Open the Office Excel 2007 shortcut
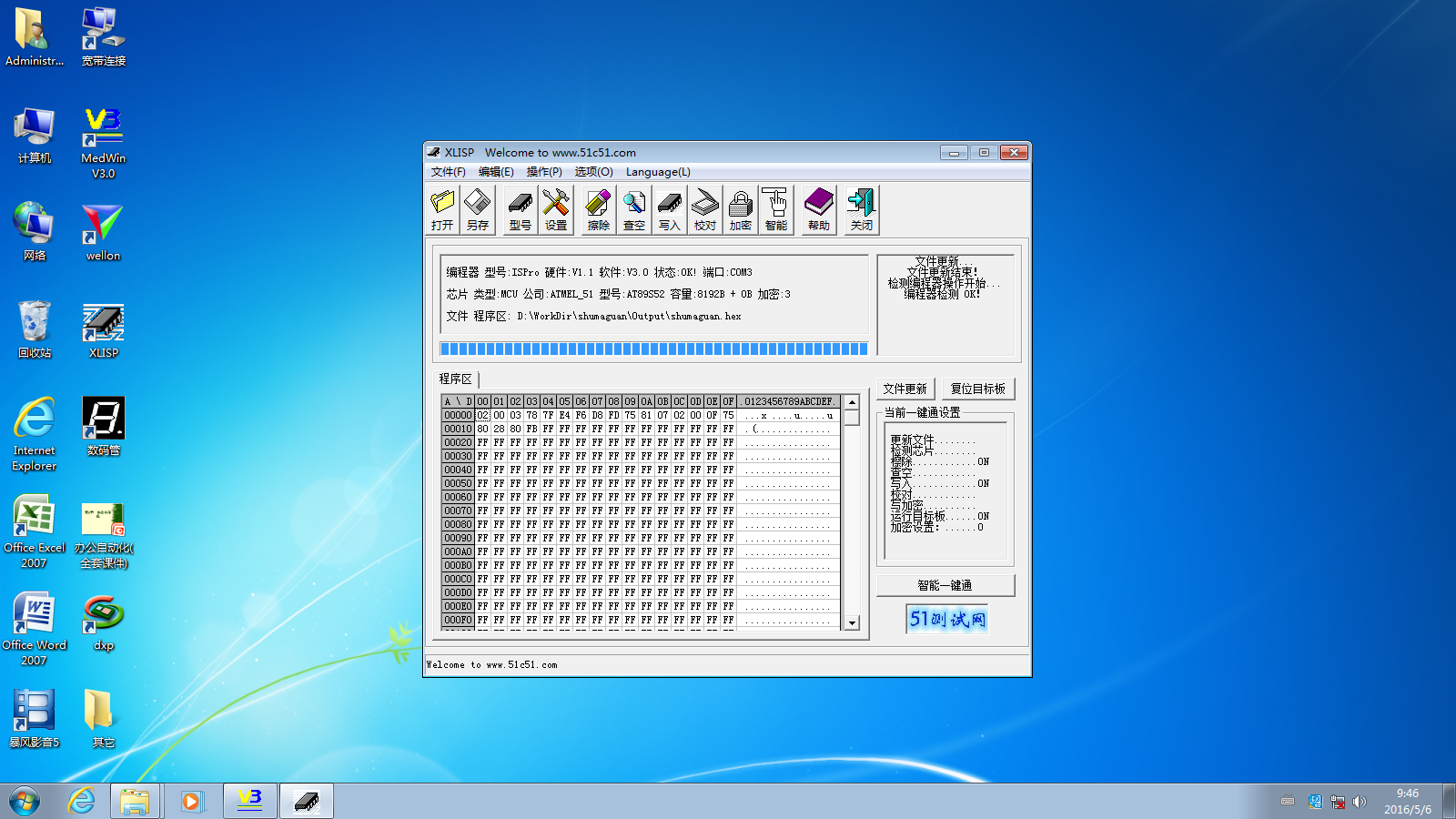1456x819 pixels. [x=34, y=532]
